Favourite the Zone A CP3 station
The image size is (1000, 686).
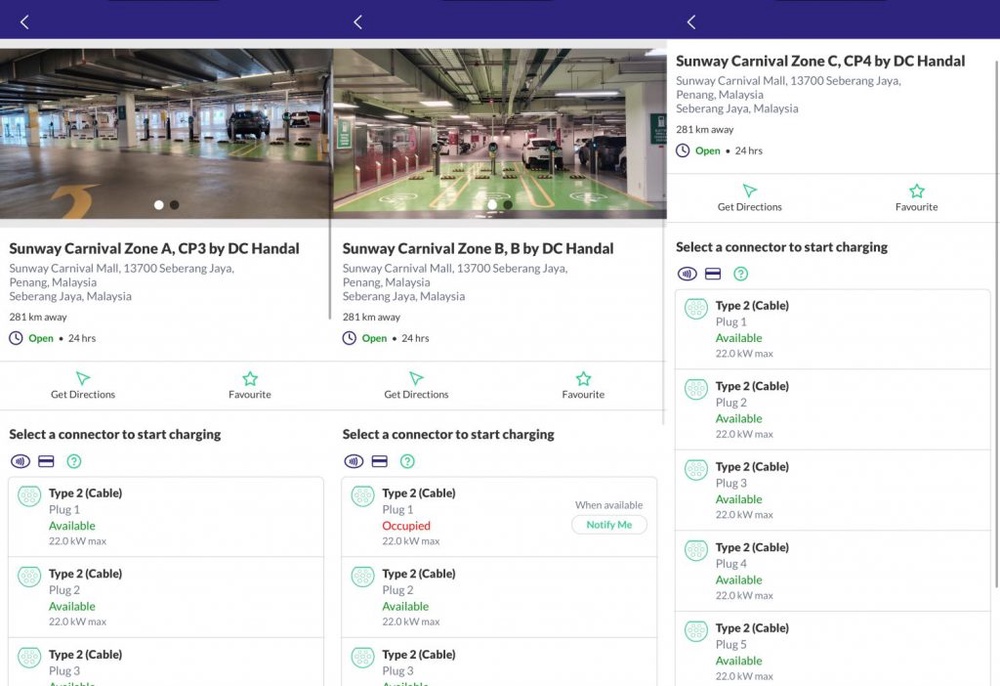(250, 386)
